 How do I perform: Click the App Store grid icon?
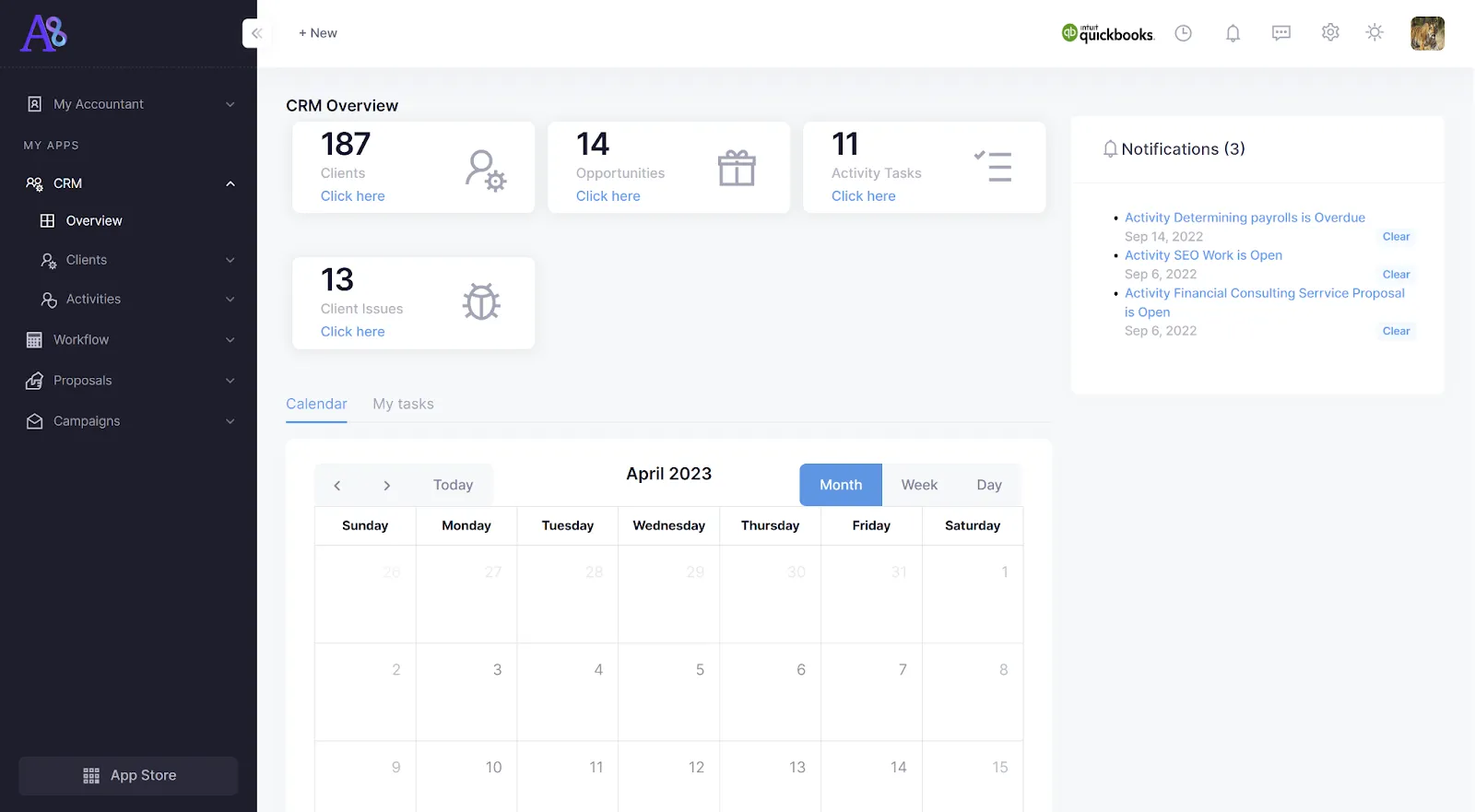point(91,776)
